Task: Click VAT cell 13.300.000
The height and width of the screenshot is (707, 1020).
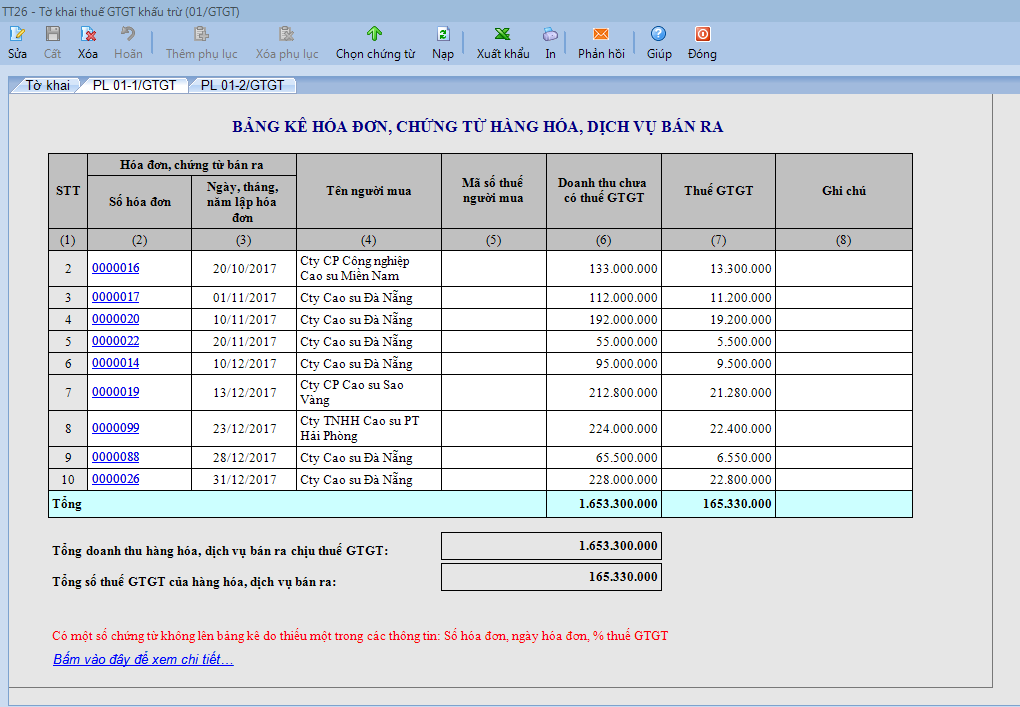Action: pos(718,269)
